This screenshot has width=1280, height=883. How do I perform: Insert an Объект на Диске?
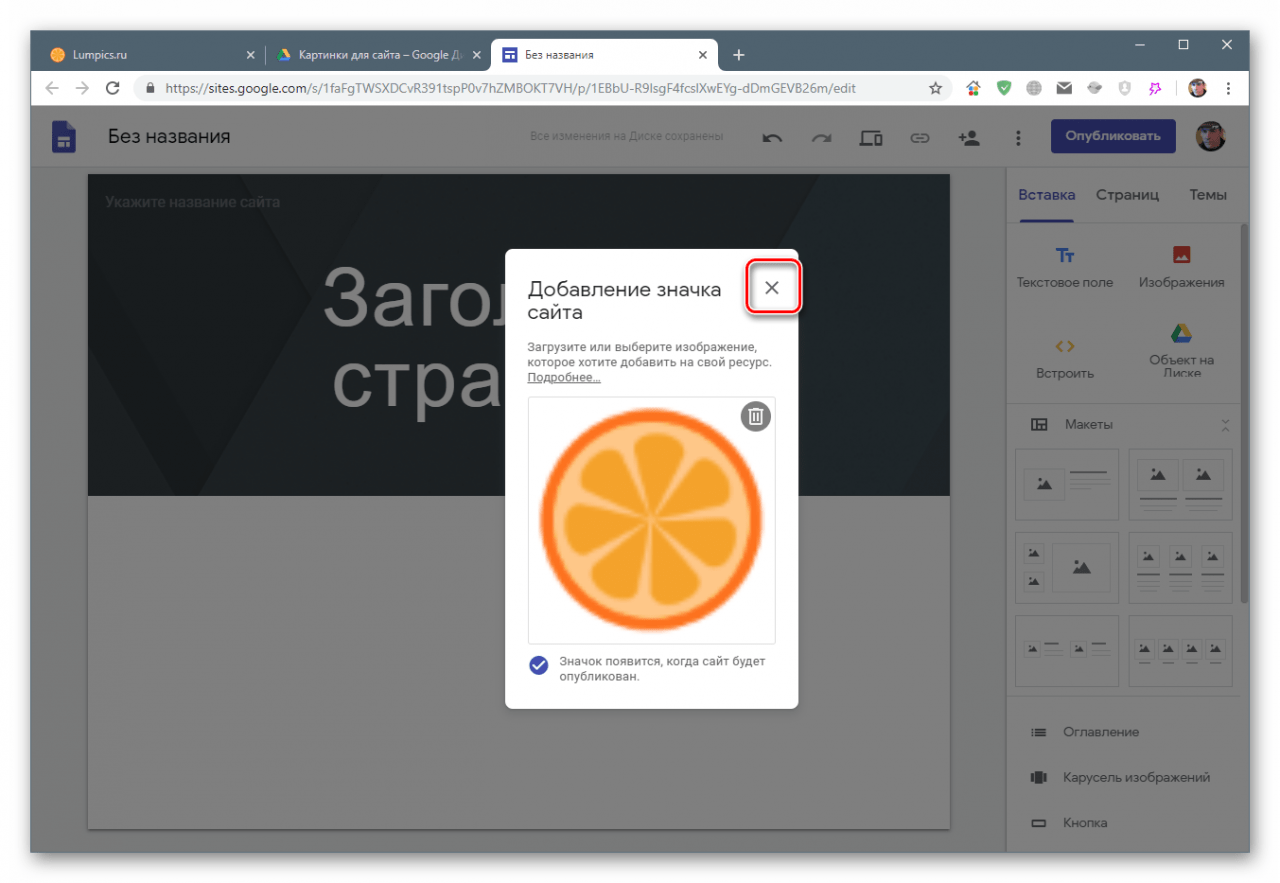1181,350
